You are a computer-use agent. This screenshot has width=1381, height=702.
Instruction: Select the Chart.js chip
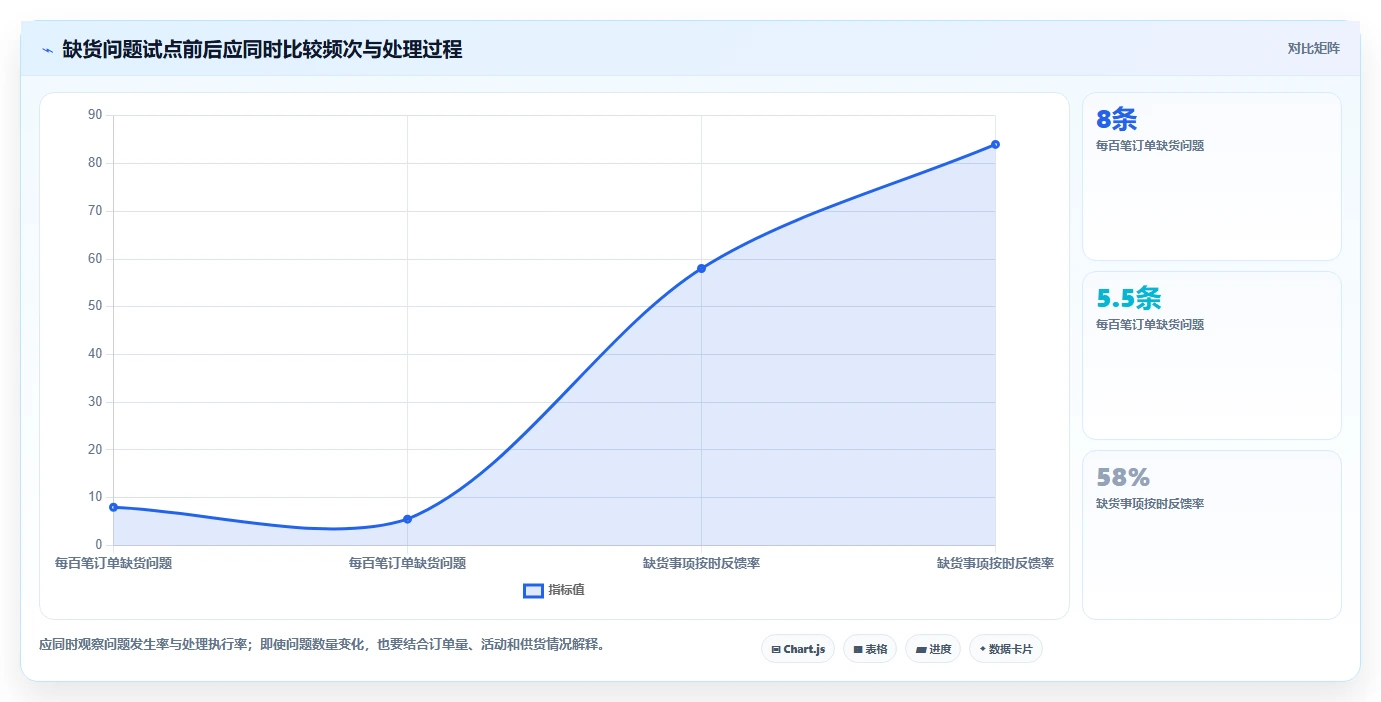coord(798,649)
